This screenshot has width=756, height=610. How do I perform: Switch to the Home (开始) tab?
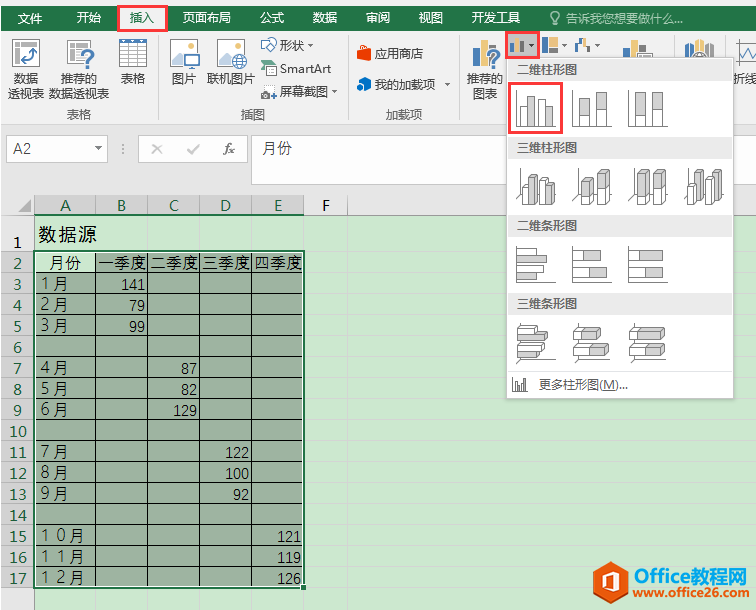click(x=89, y=18)
